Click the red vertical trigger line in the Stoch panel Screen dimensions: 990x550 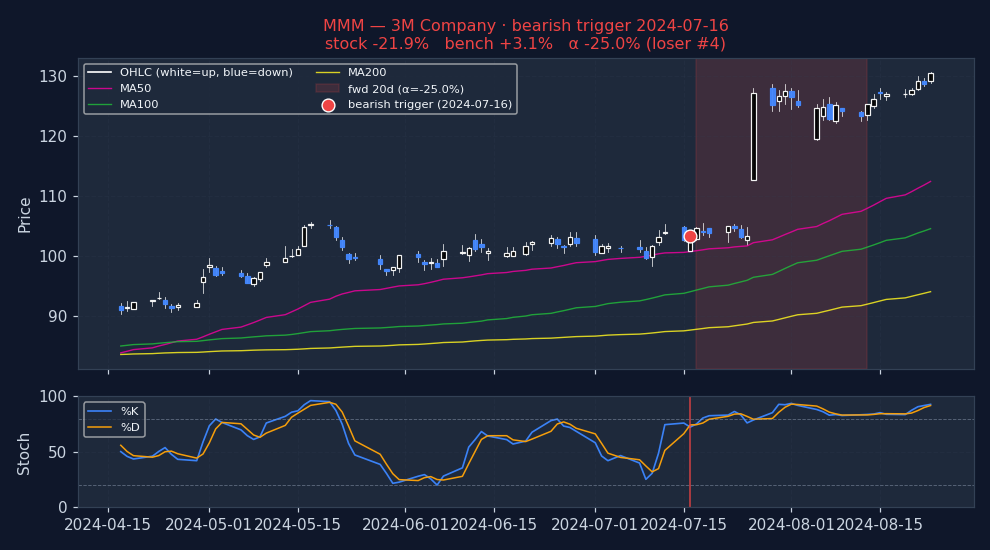pos(690,470)
